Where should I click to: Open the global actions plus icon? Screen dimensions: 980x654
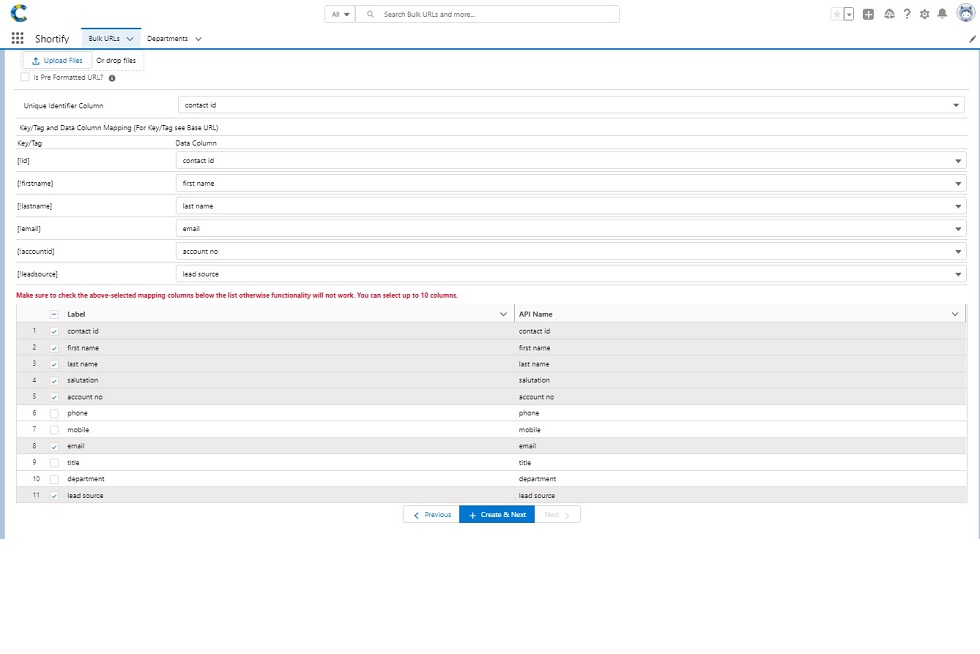tap(868, 14)
